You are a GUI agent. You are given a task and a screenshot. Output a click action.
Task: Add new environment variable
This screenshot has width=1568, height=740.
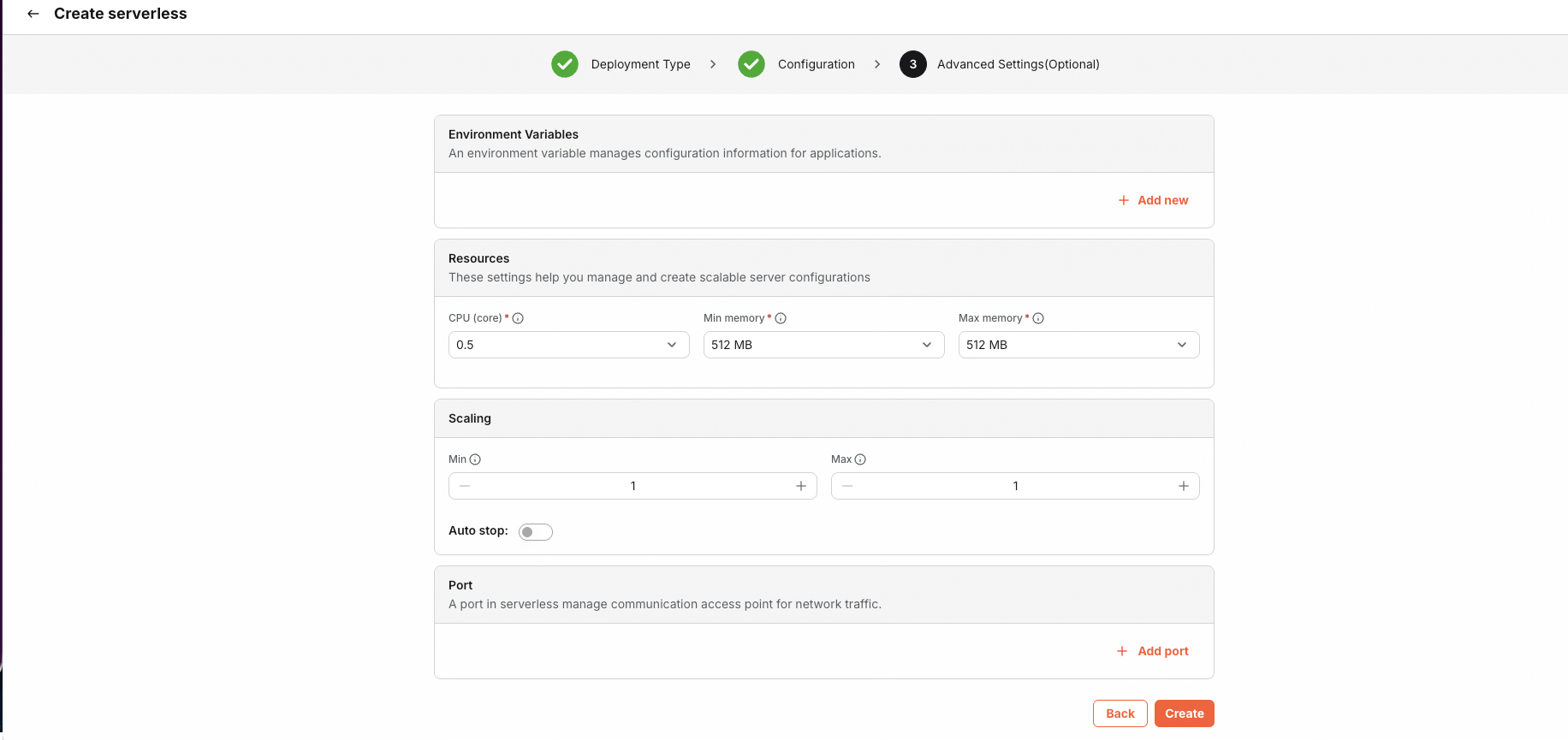1154,200
